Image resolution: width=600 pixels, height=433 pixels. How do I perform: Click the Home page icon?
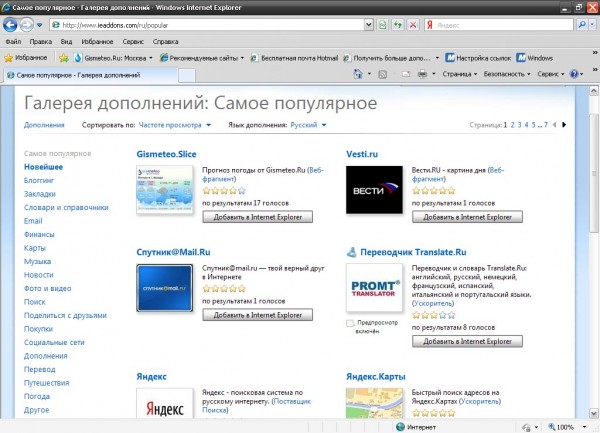(x=358, y=74)
